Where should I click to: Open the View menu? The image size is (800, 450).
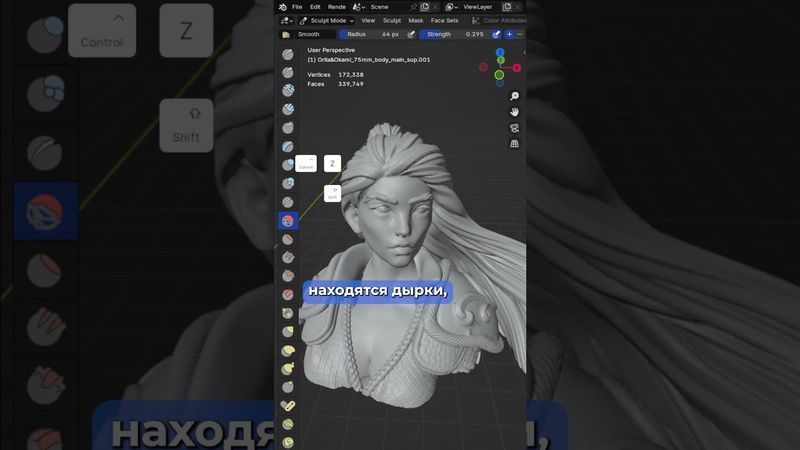click(368, 20)
